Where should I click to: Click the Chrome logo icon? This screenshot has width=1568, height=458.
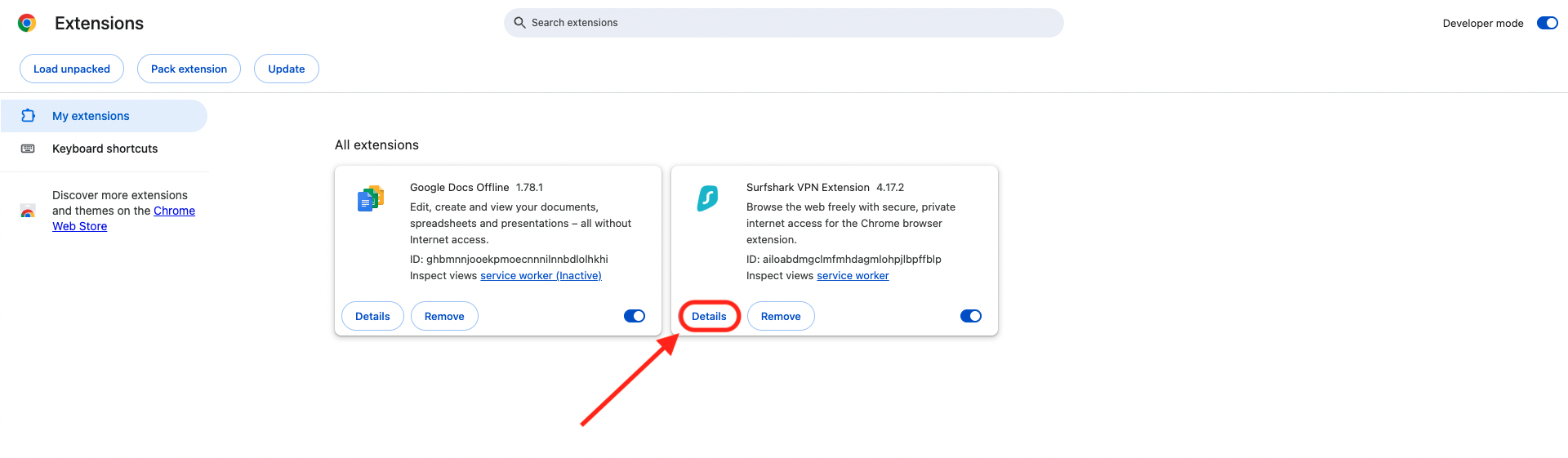(x=27, y=23)
